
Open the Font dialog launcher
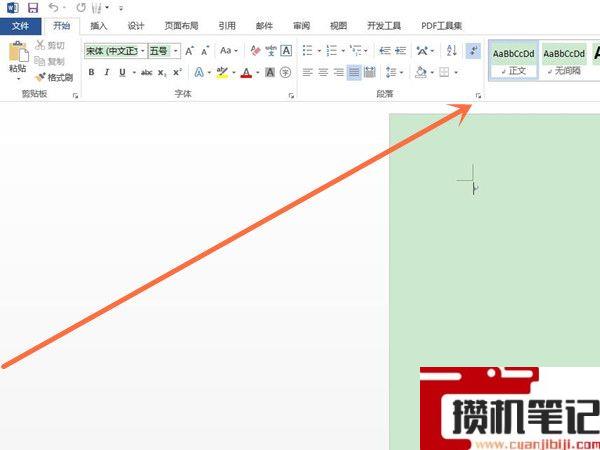coord(291,96)
